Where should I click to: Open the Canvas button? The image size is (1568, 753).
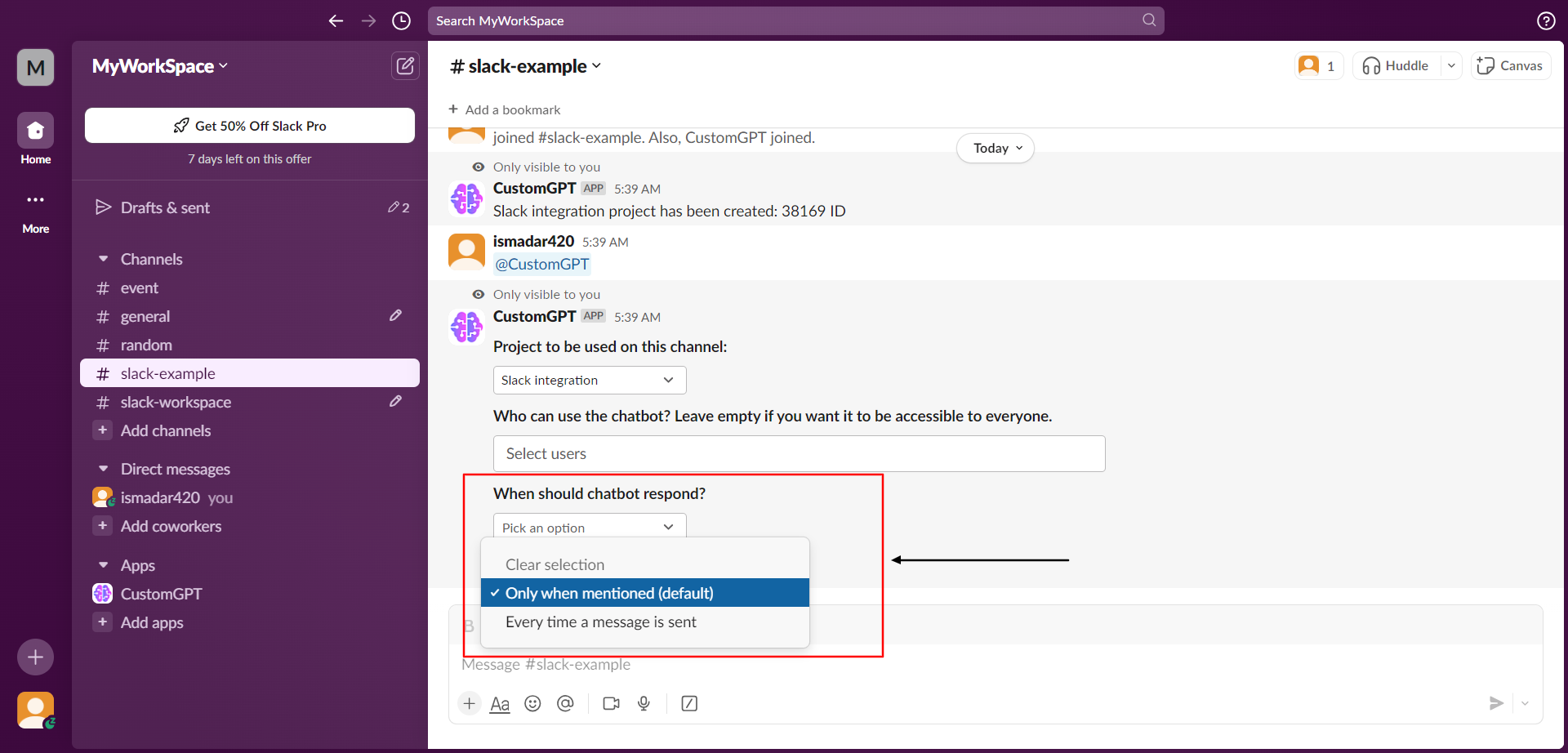click(1511, 65)
